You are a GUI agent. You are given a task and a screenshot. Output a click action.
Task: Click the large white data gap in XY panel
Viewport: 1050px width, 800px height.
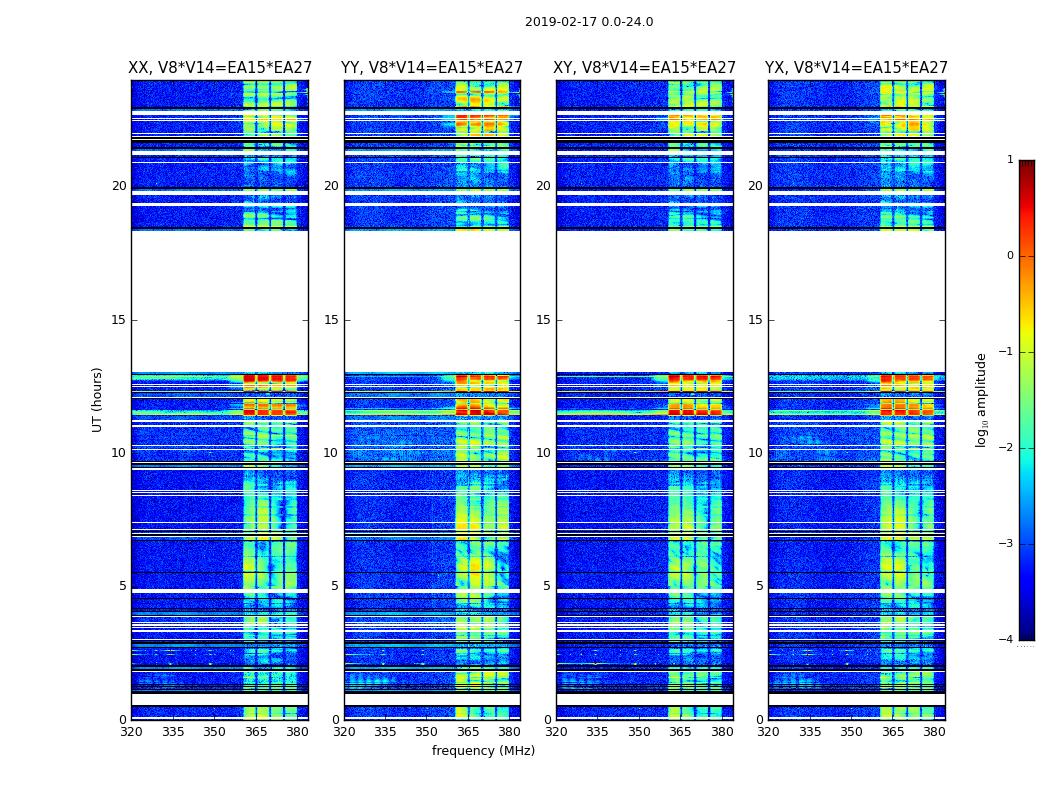(645, 300)
